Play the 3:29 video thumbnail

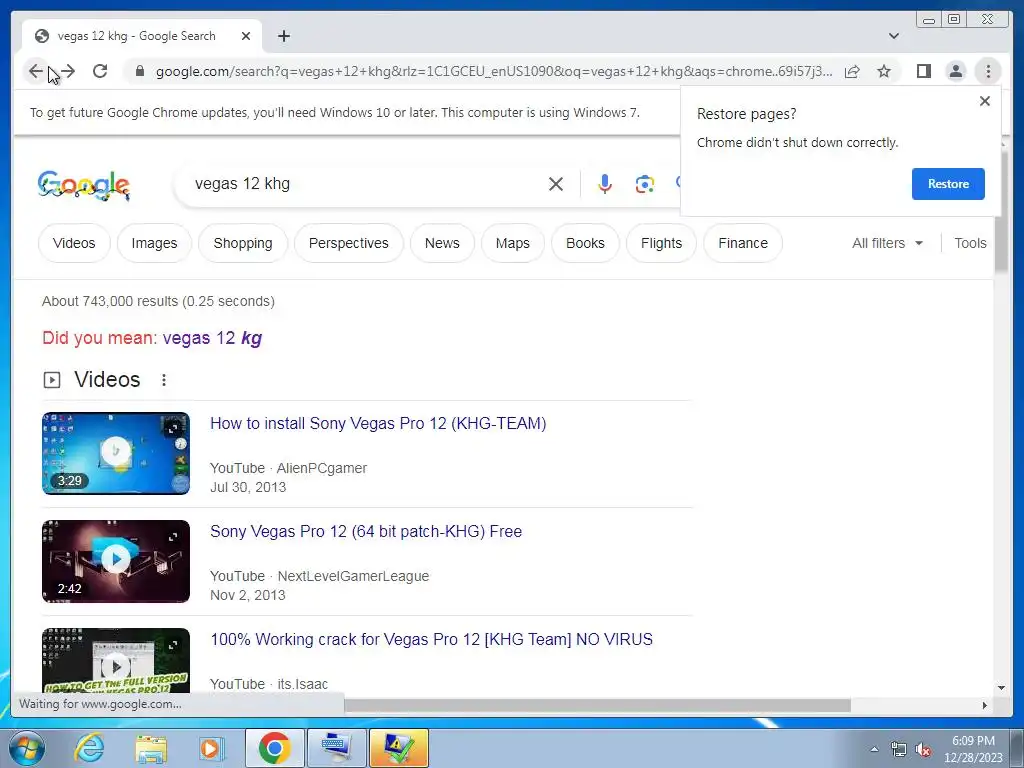116,453
